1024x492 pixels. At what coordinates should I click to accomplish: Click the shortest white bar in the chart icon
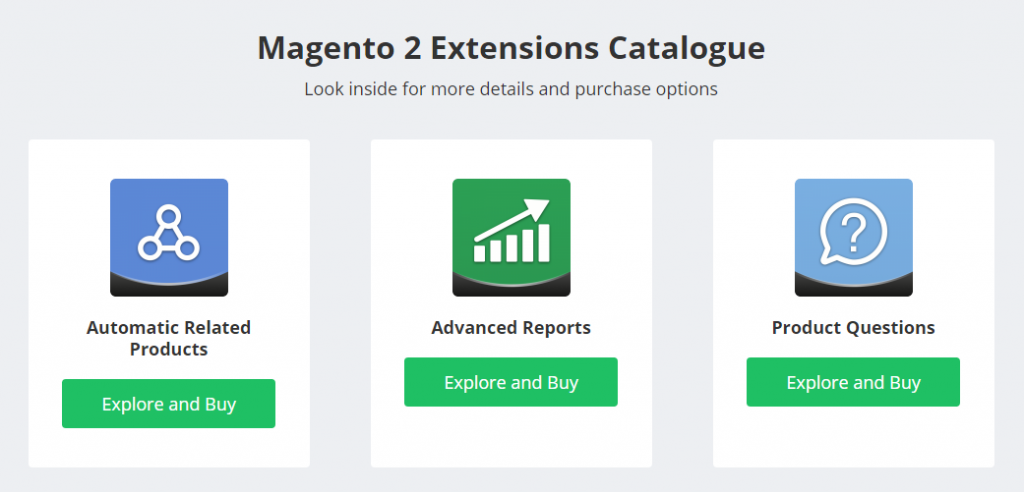[x=480, y=253]
